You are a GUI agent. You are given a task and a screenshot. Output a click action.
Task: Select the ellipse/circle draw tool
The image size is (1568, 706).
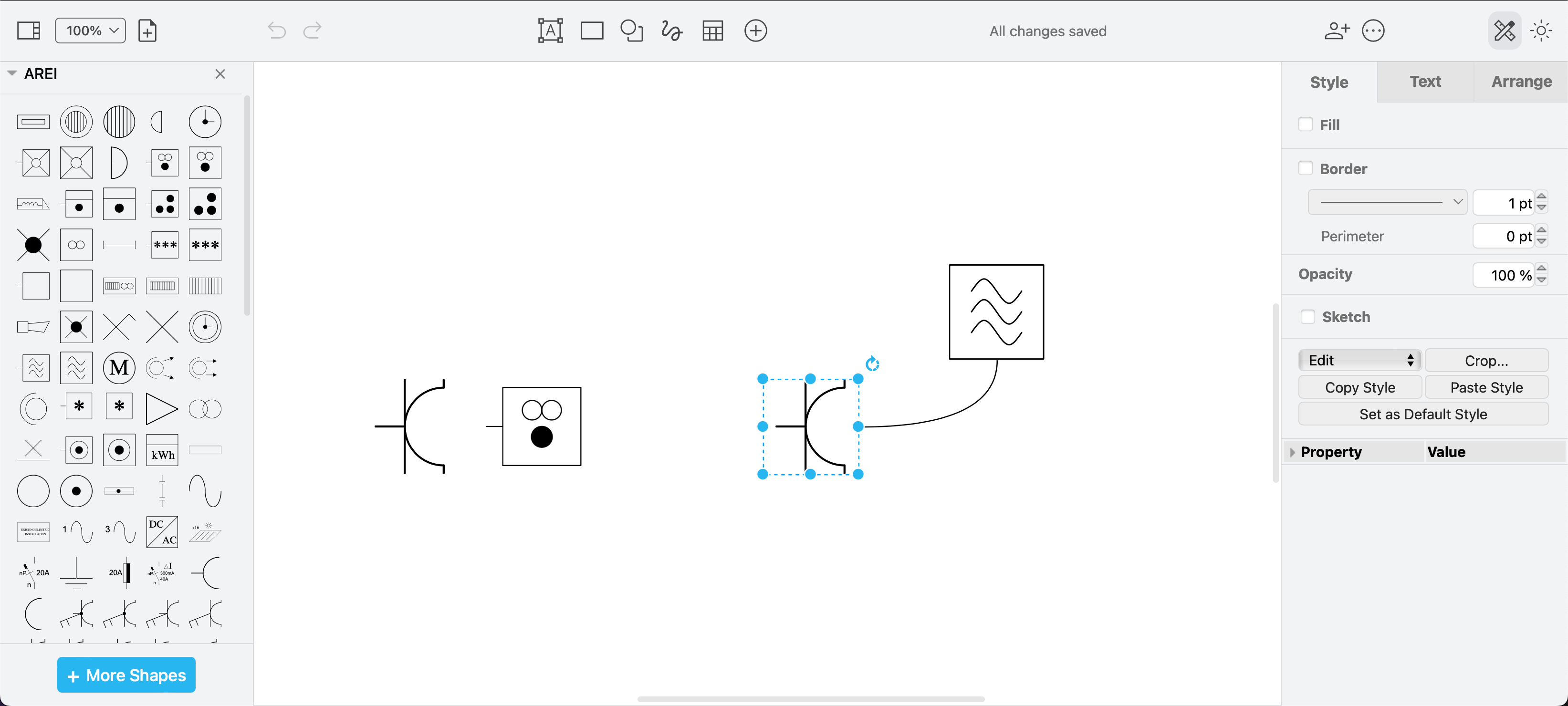(x=631, y=30)
